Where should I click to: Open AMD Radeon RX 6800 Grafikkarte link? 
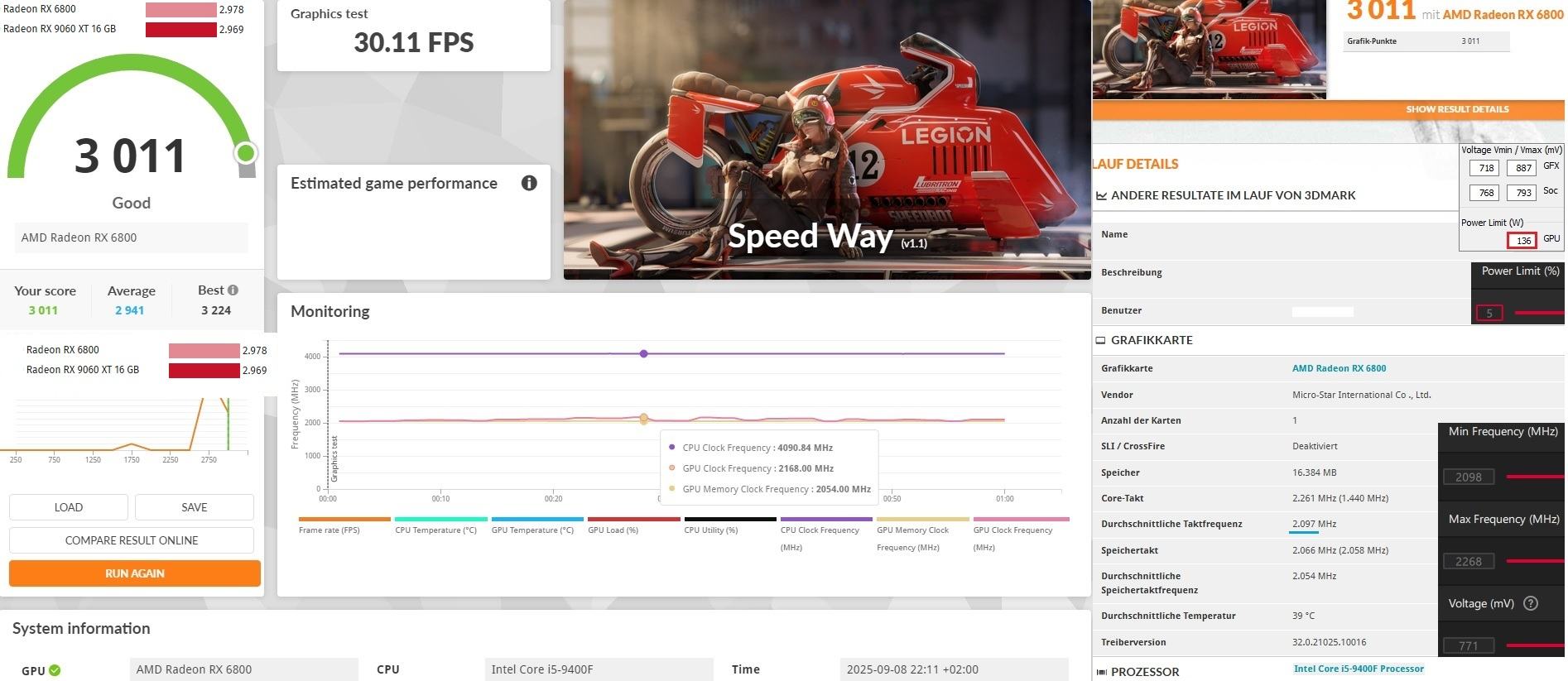tap(1339, 368)
